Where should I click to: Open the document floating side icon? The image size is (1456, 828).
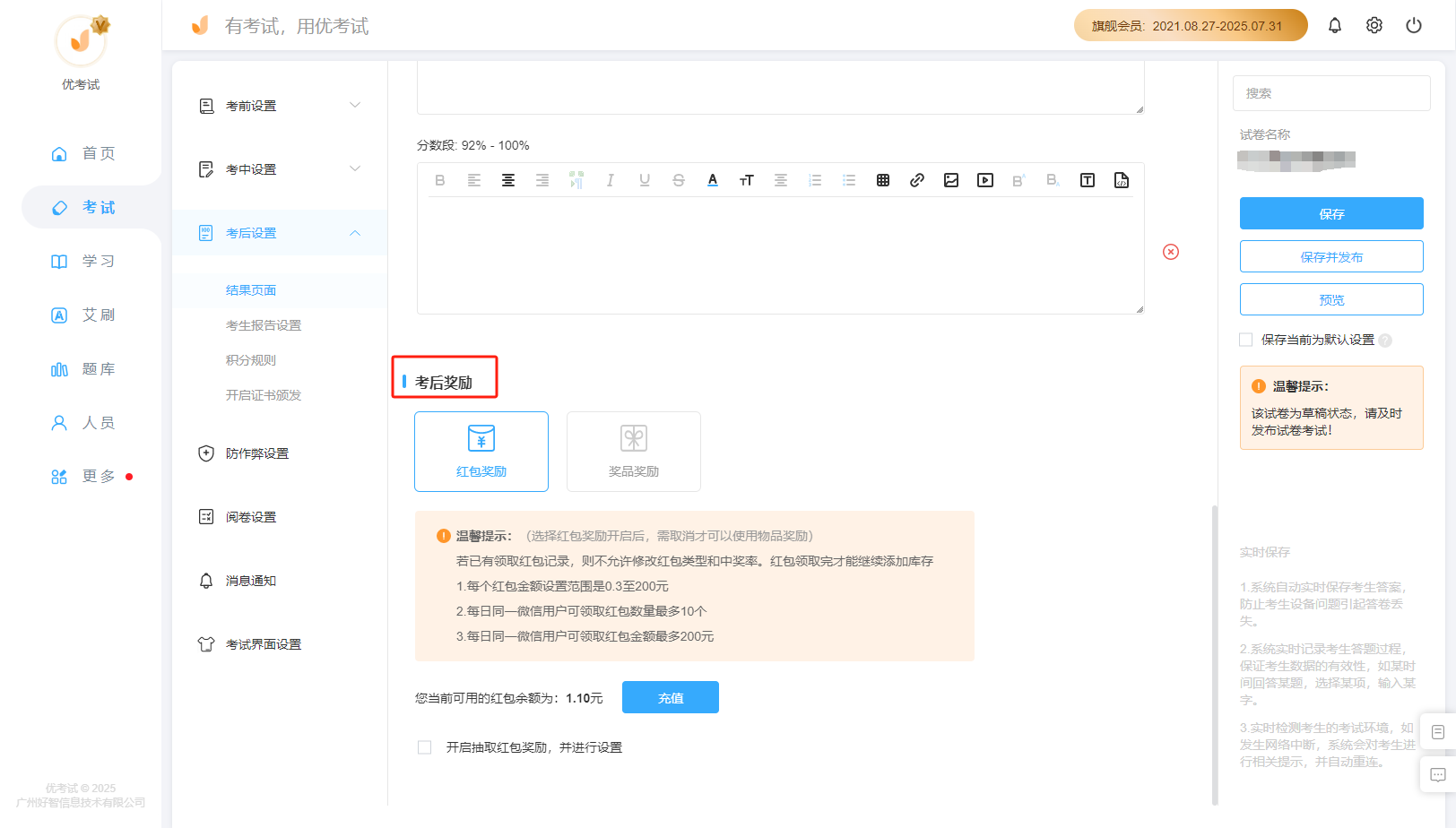click(x=1438, y=732)
